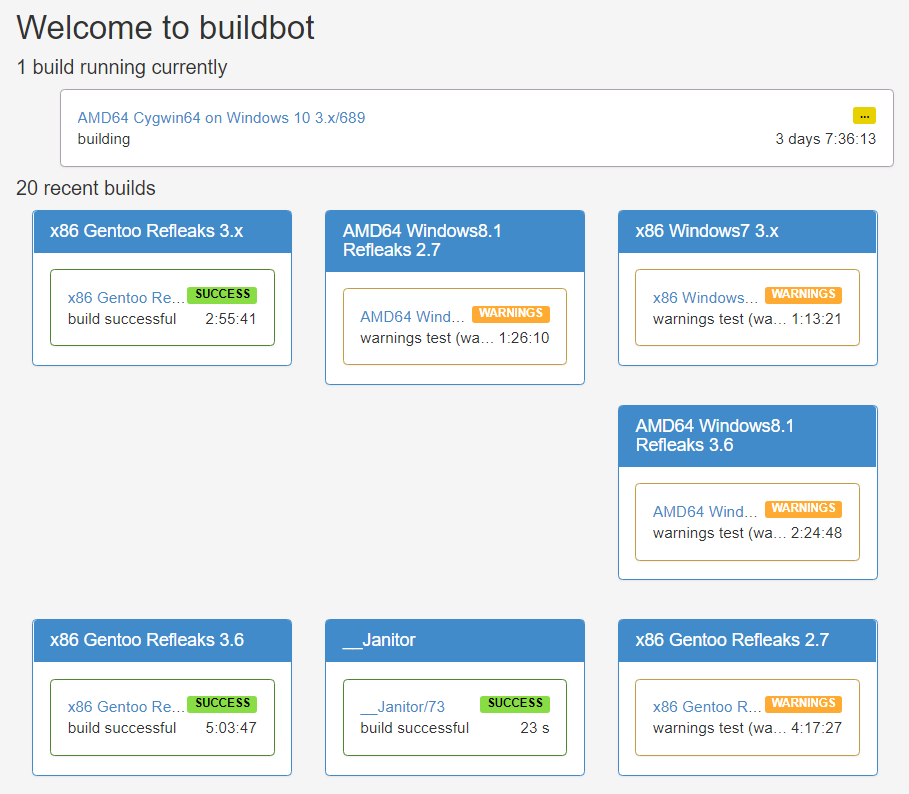Viewport: 909px width, 794px height.
Task: Click 'build successful' text in __Janitor card
Action: (x=414, y=728)
